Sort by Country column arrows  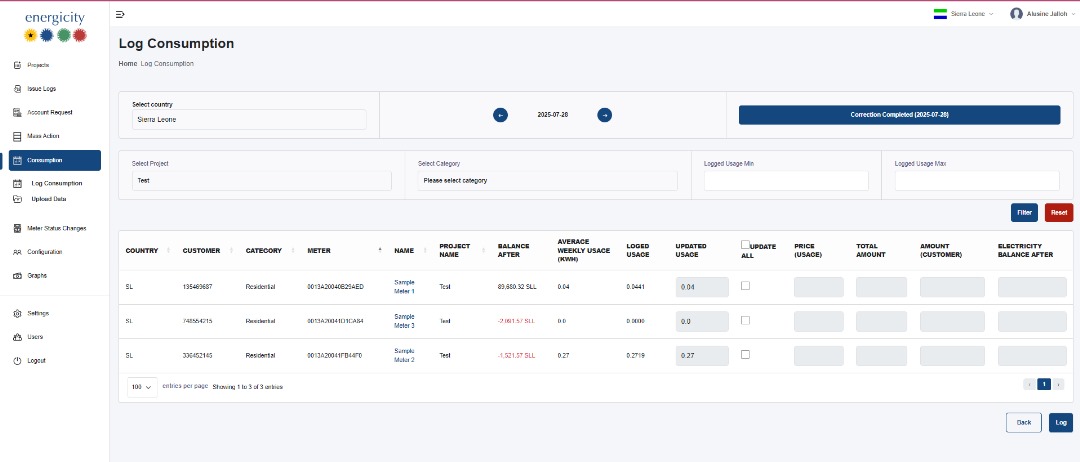[x=169, y=251]
